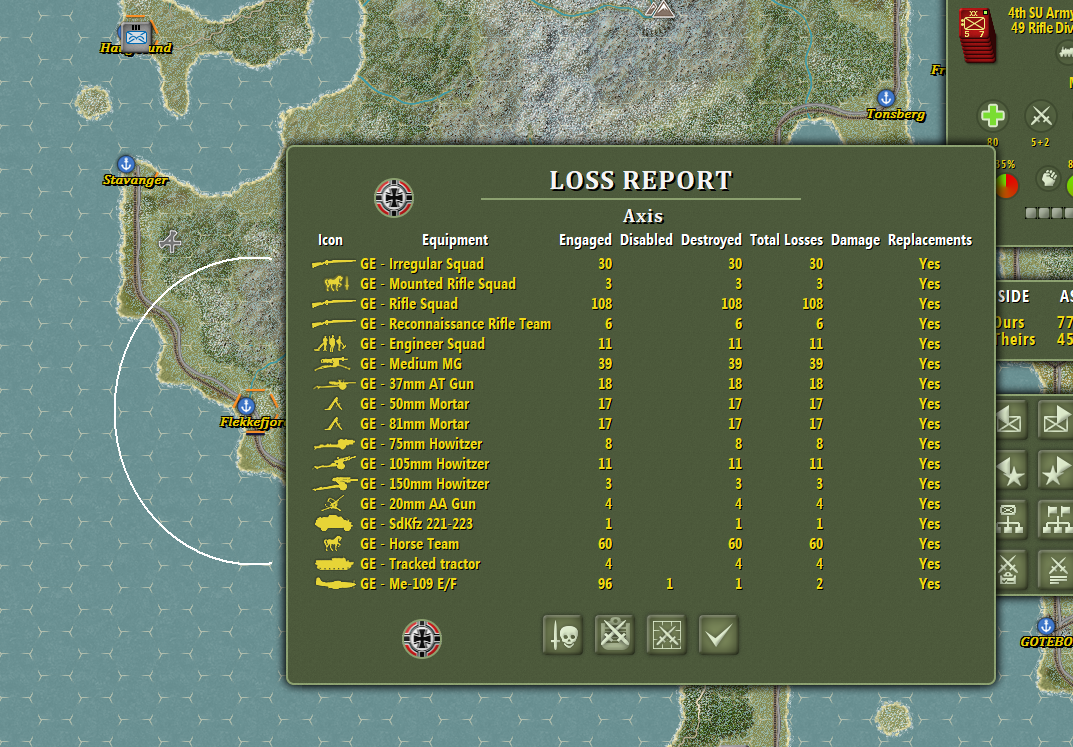The height and width of the screenshot is (747, 1073).
Task: Click the crossed swords combat strength icon
Action: point(1041,116)
